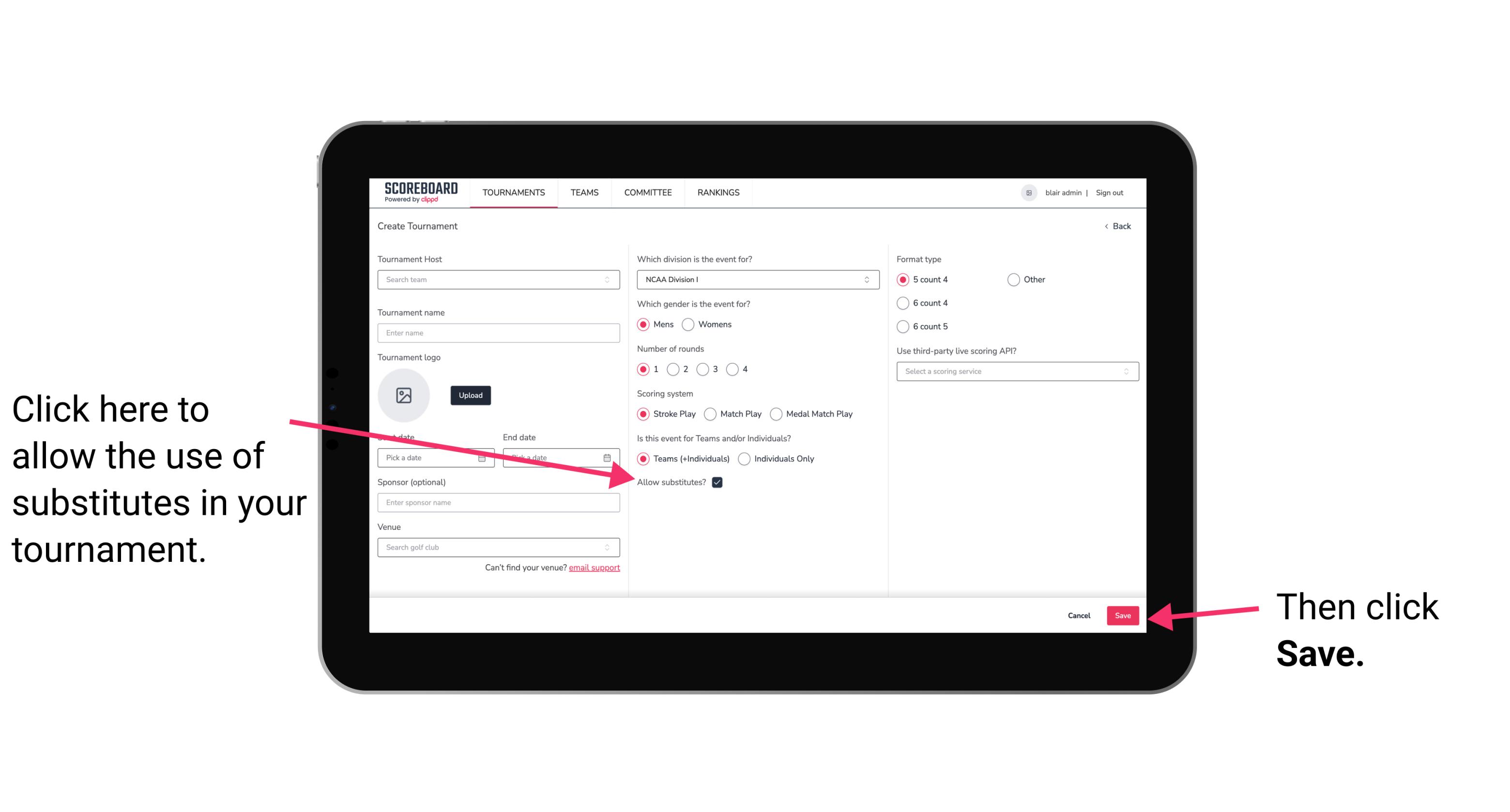Click the Tournament name input field
1510x812 pixels.
tap(498, 333)
